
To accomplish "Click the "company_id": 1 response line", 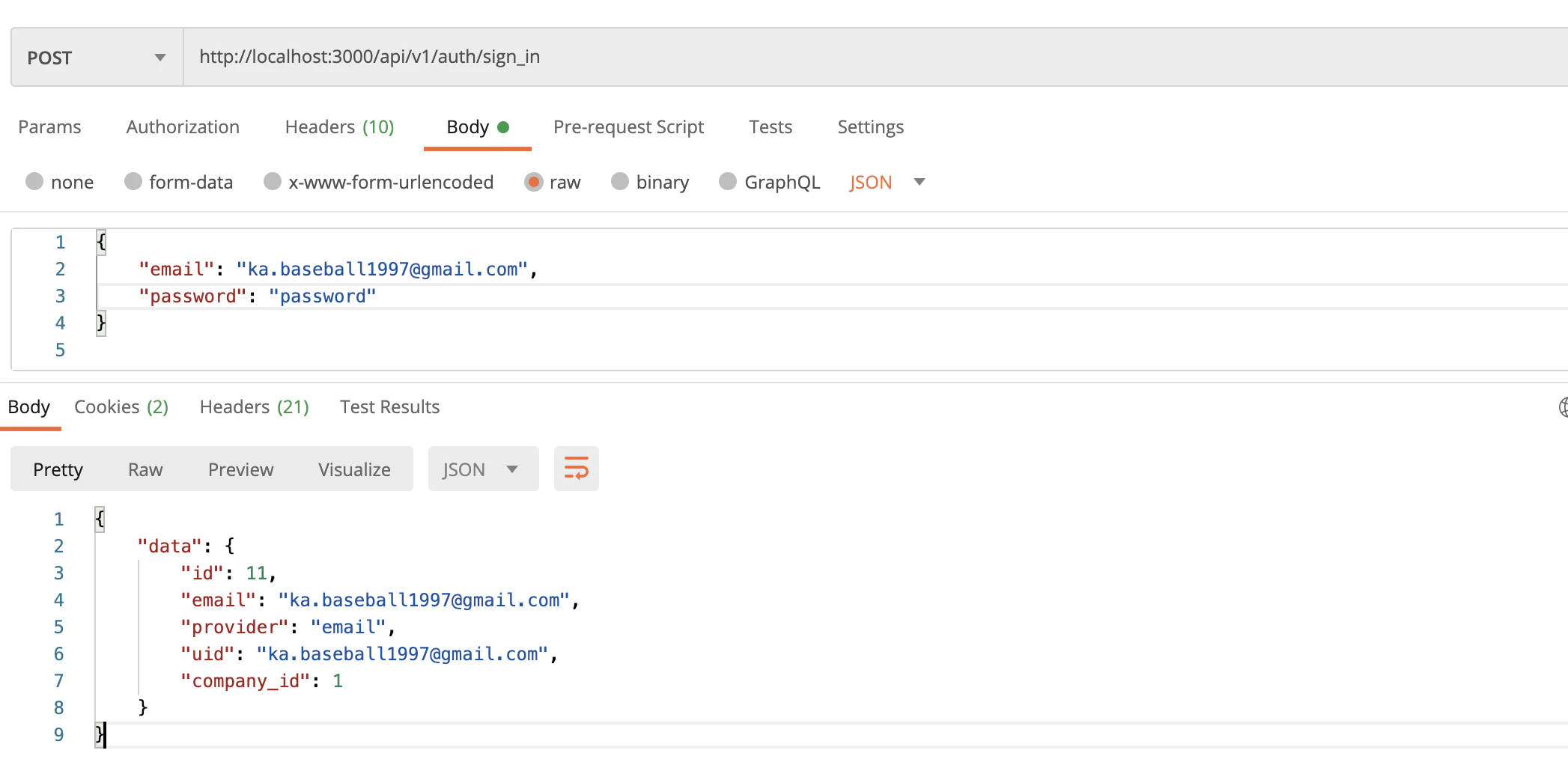I will 261,681.
